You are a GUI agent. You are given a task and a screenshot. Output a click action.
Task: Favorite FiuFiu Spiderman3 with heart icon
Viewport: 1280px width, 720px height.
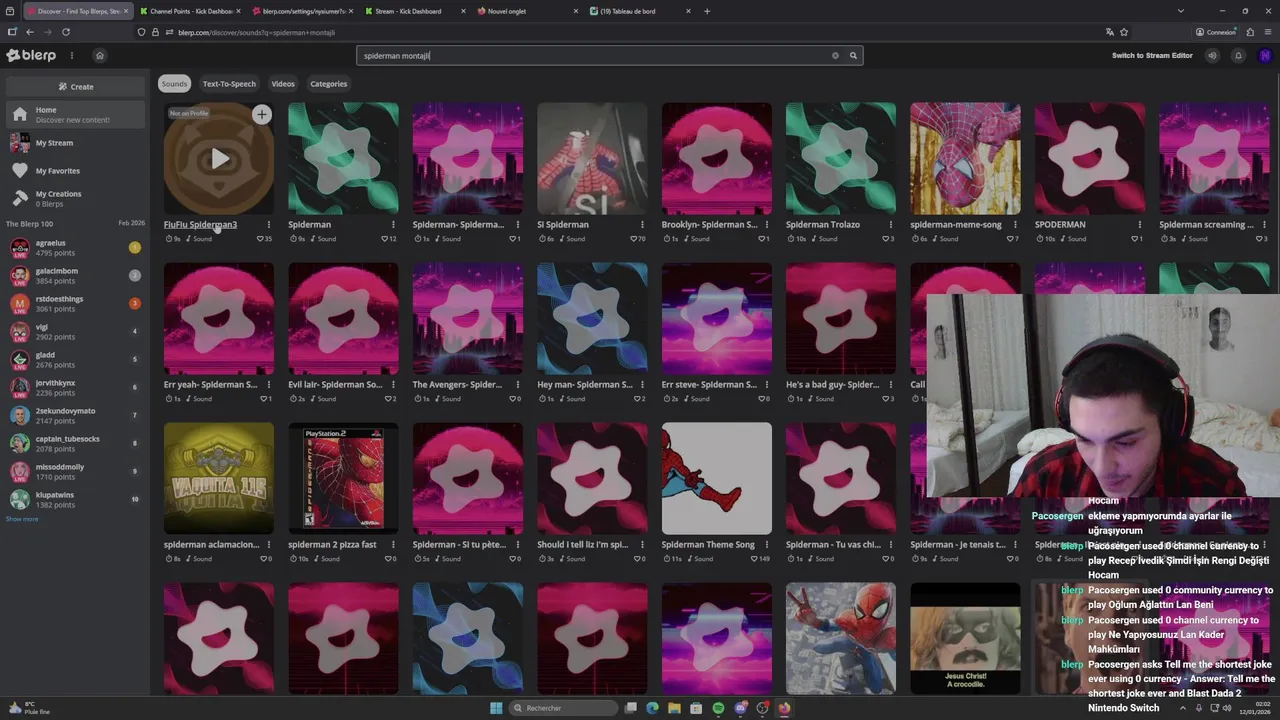click(x=260, y=239)
